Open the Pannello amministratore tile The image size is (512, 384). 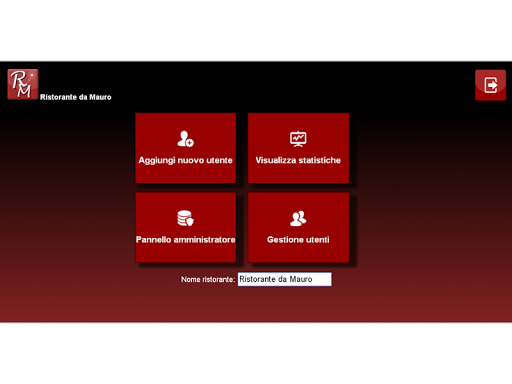click(x=186, y=227)
